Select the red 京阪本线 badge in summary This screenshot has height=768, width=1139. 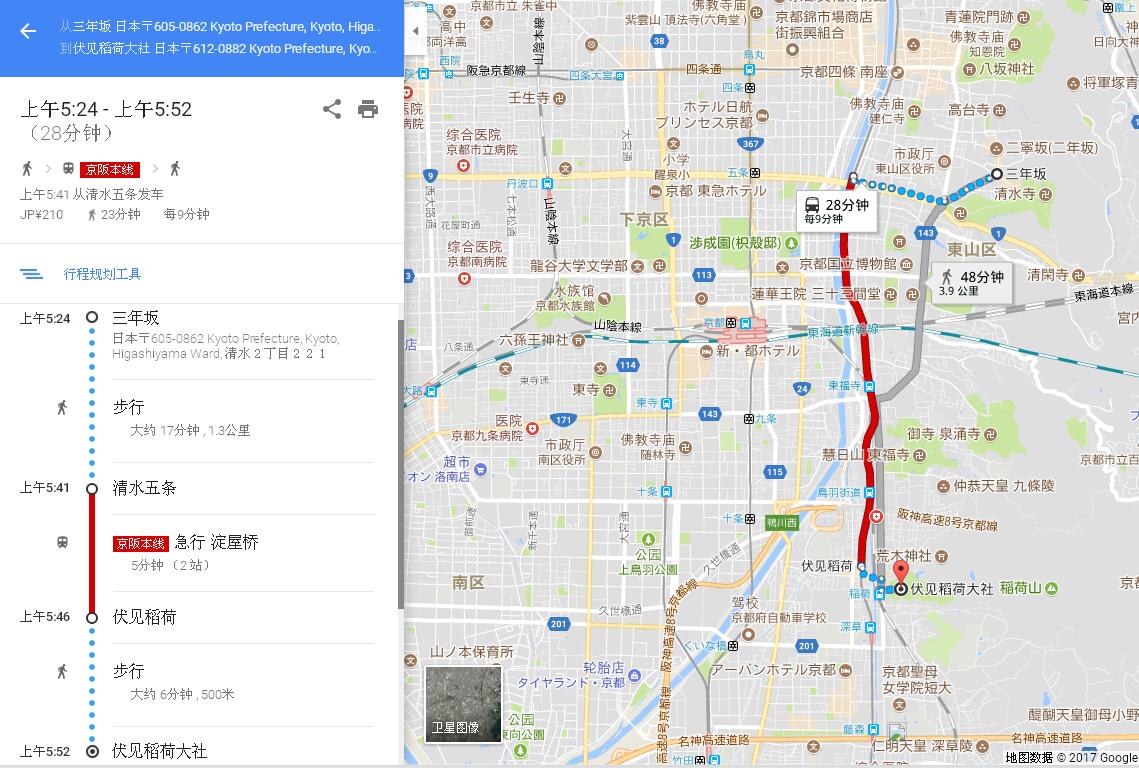110,169
